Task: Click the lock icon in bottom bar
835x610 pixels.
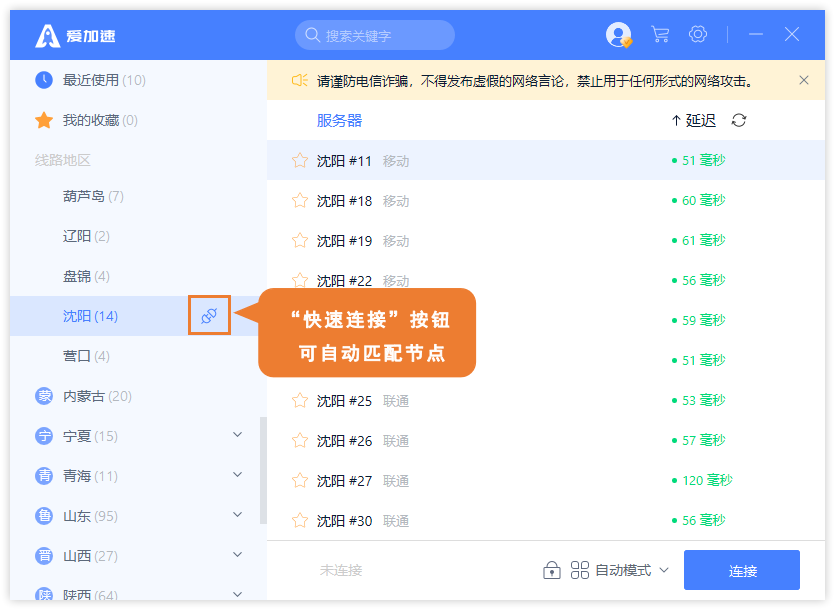Action: click(552, 570)
